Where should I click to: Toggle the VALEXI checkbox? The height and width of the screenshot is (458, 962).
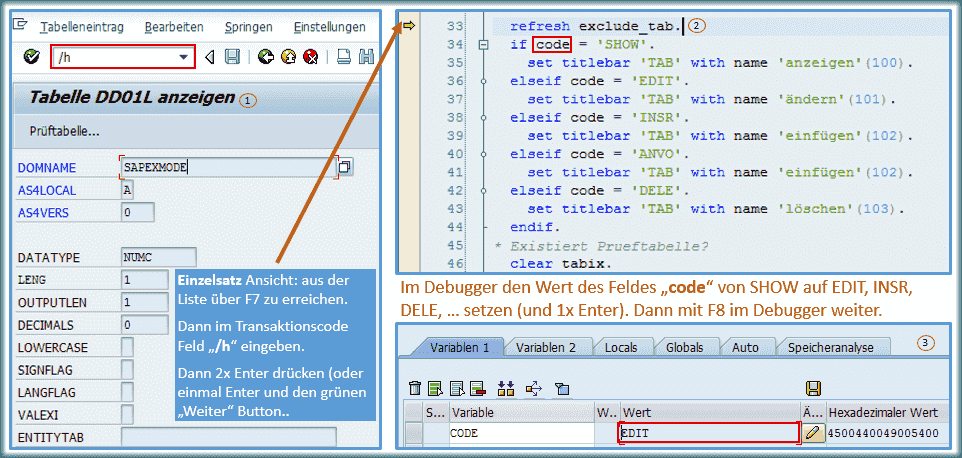[127, 413]
